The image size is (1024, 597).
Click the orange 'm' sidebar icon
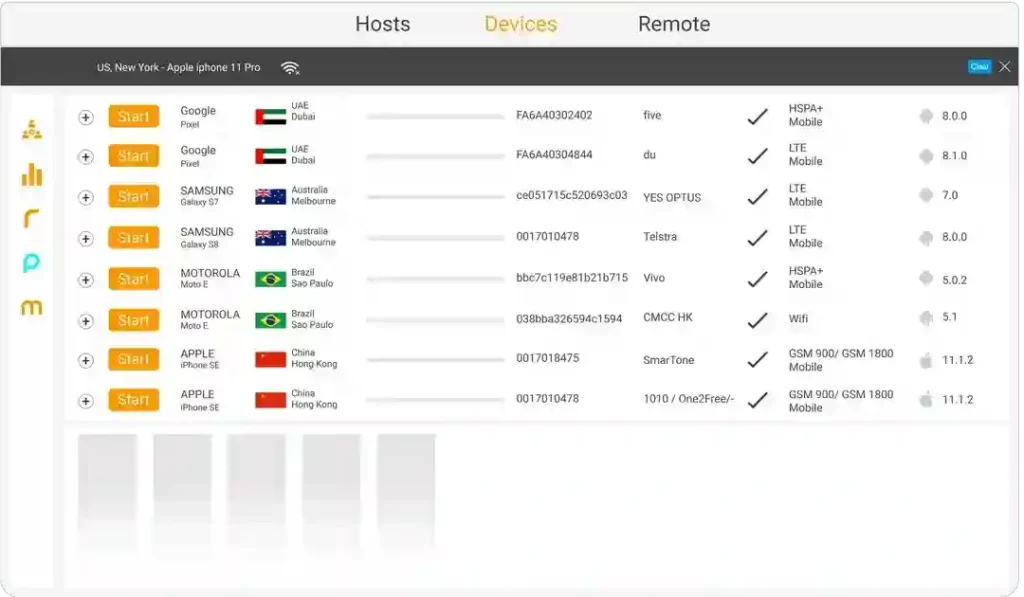click(31, 307)
